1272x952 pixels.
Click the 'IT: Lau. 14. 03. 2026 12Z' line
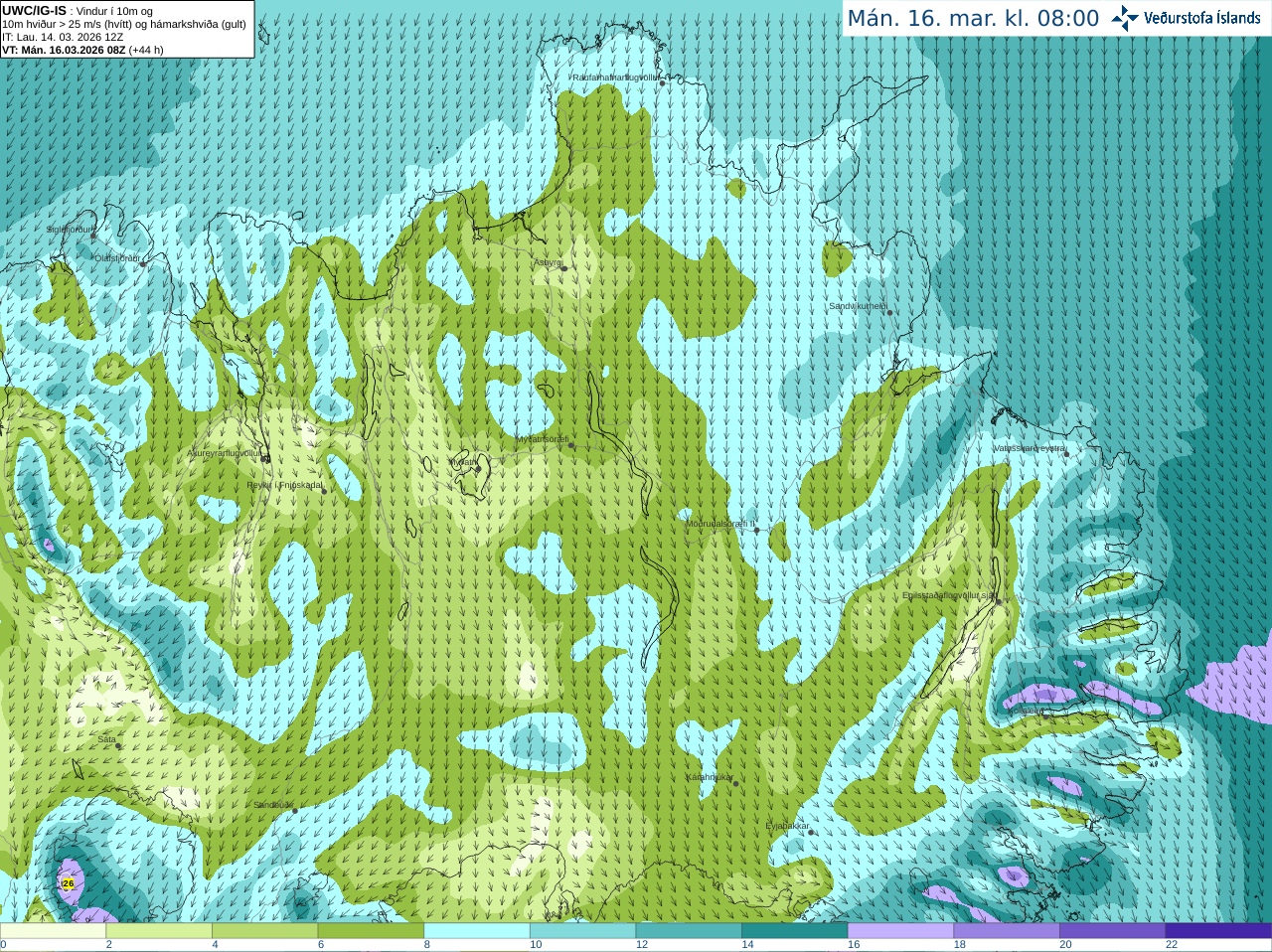coord(63,37)
